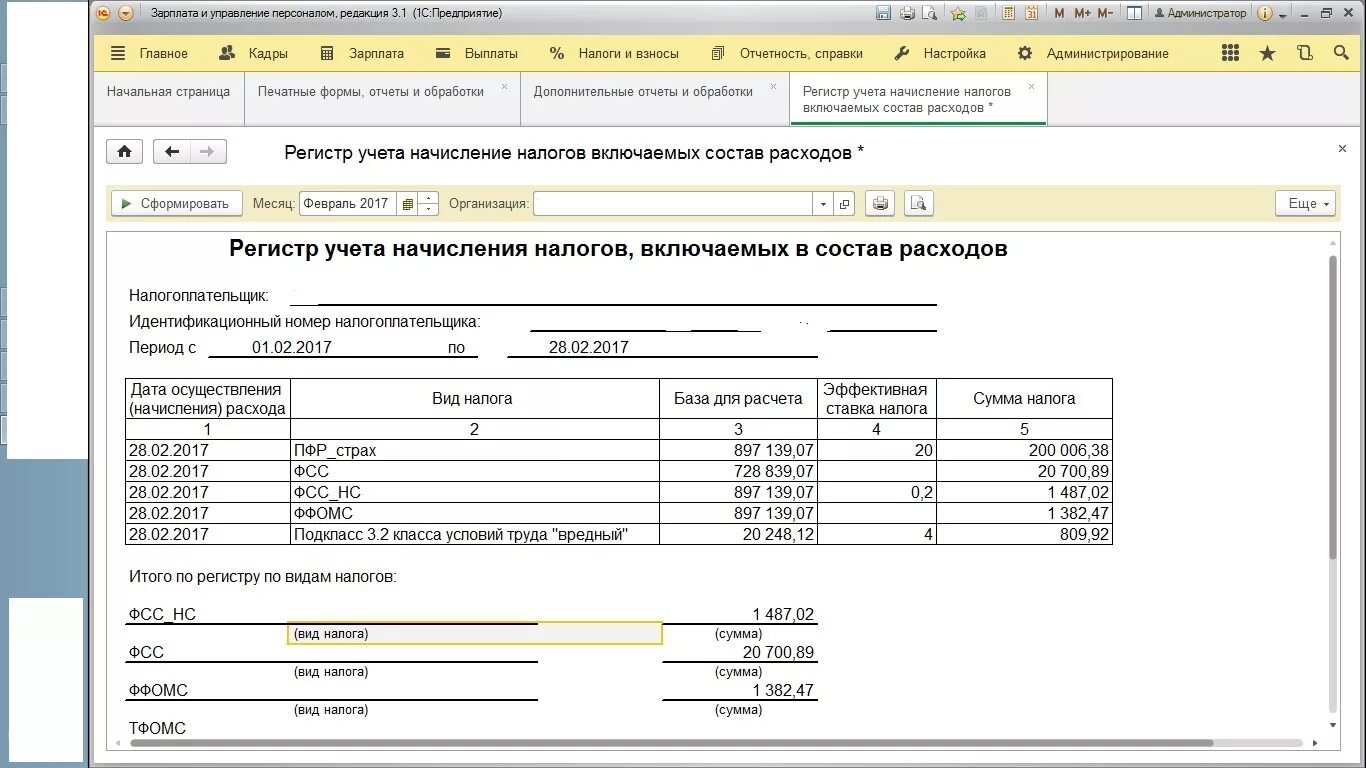Screen dimensions: 1366x768
Task: Select the ФФОМС row cell in table
Action: coord(474,513)
